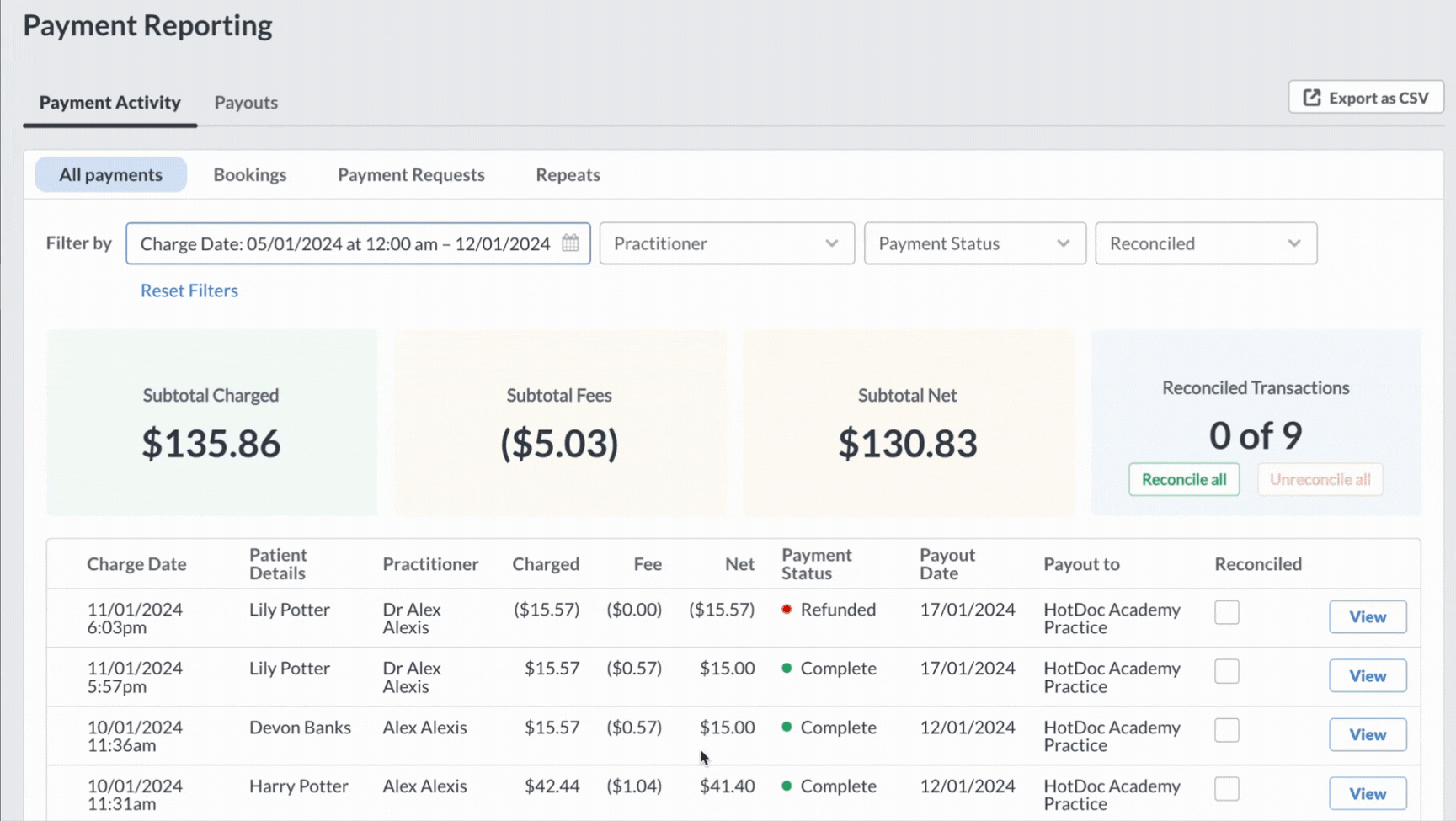
Task: Click the Unreconcile all button
Action: point(1320,479)
